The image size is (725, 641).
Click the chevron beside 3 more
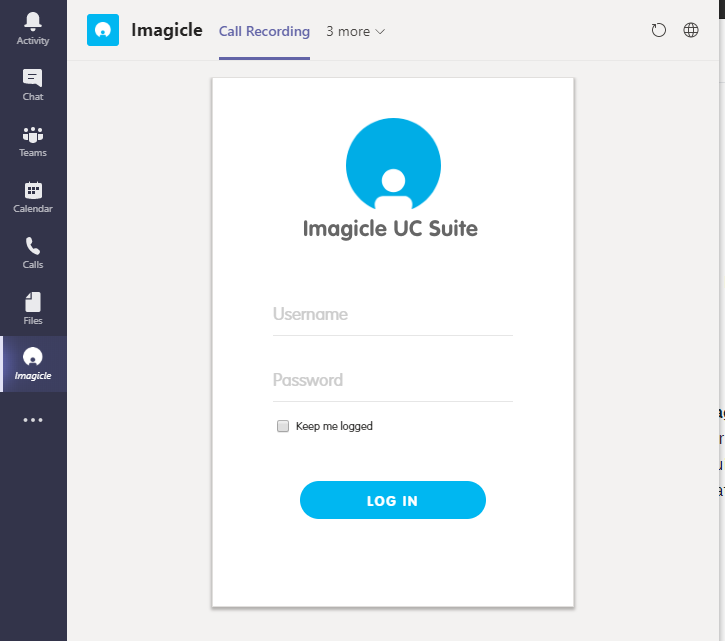(x=380, y=32)
